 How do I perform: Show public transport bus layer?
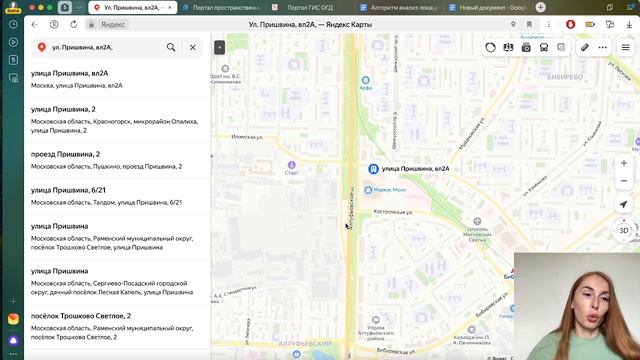click(544, 47)
